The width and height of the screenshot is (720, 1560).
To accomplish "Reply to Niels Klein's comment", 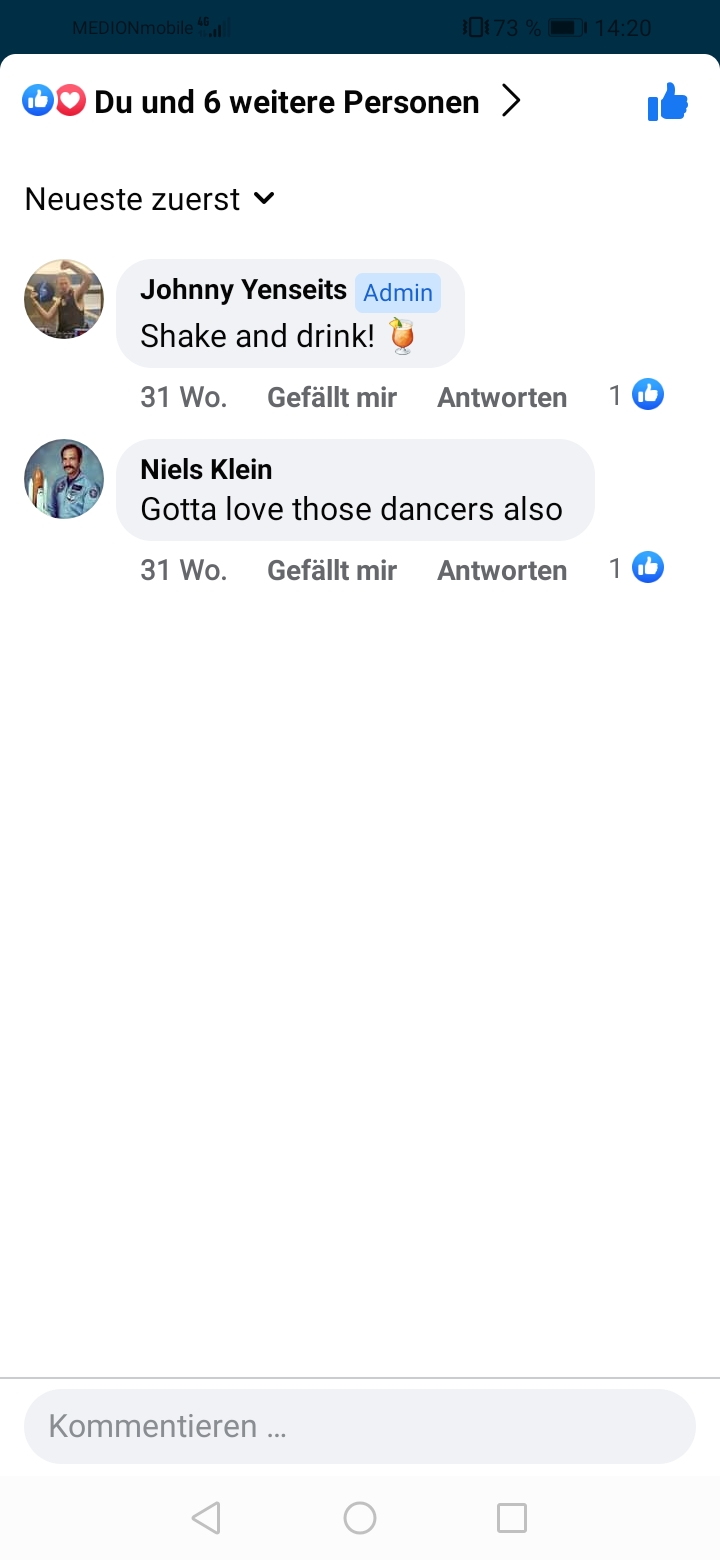I will click(502, 570).
